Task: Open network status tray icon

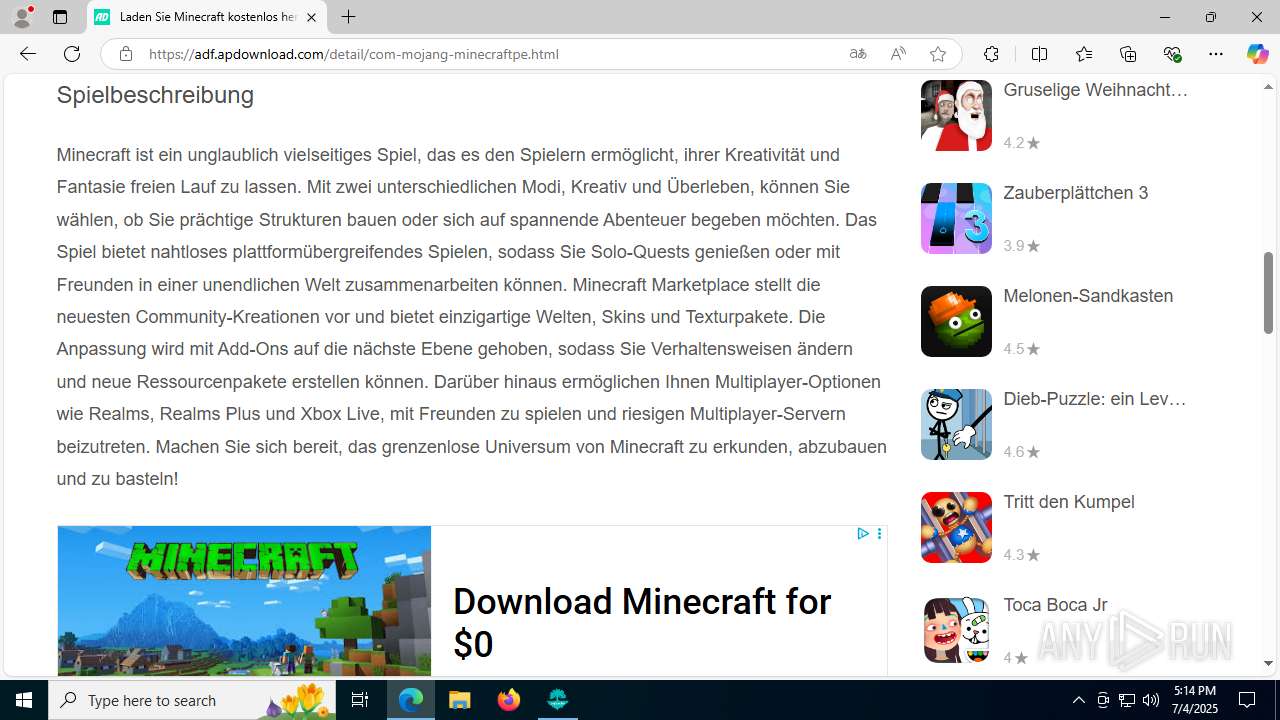Action: 1126,700
